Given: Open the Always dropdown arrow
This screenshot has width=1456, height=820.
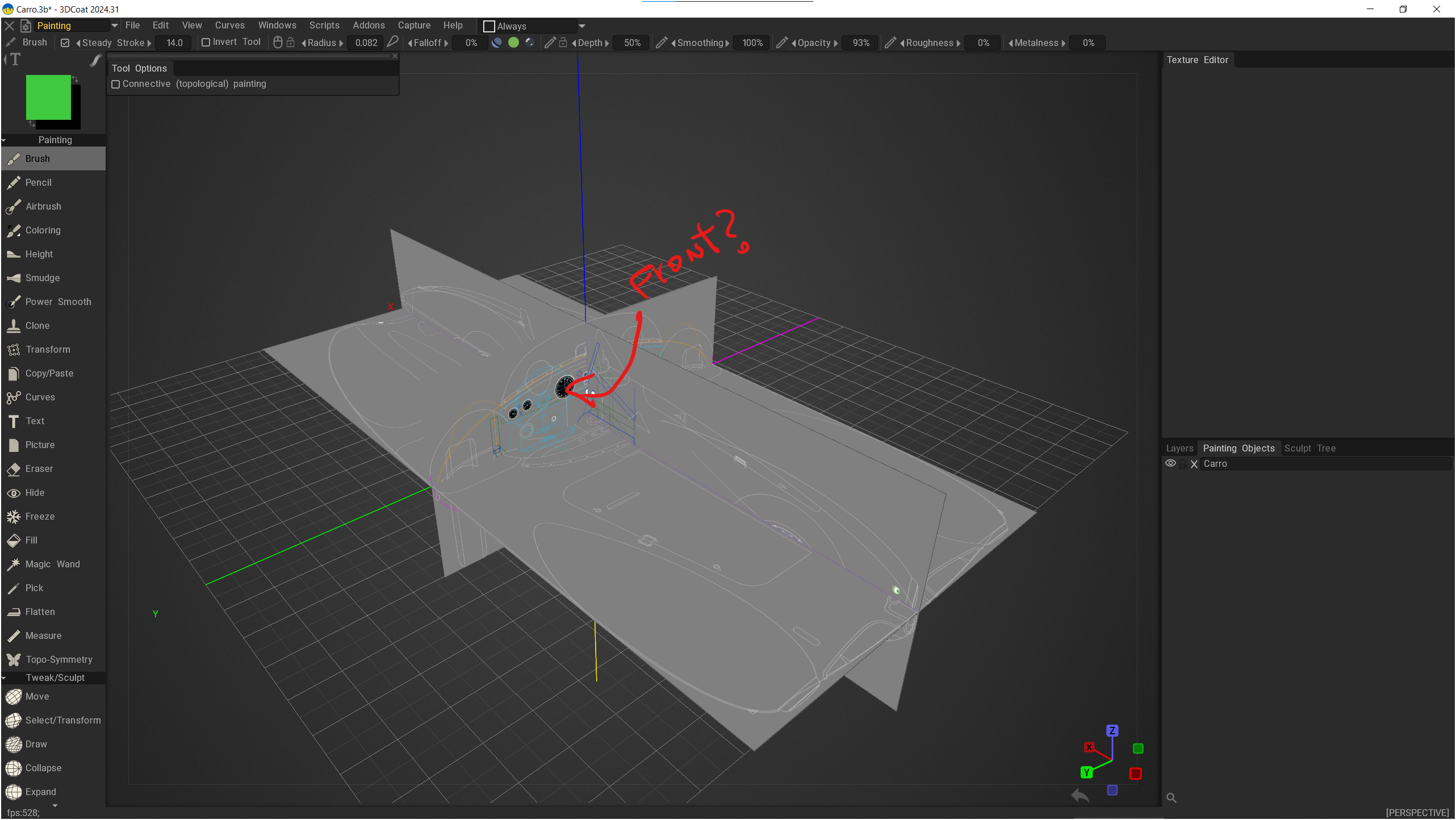Looking at the screenshot, I should point(582,26).
